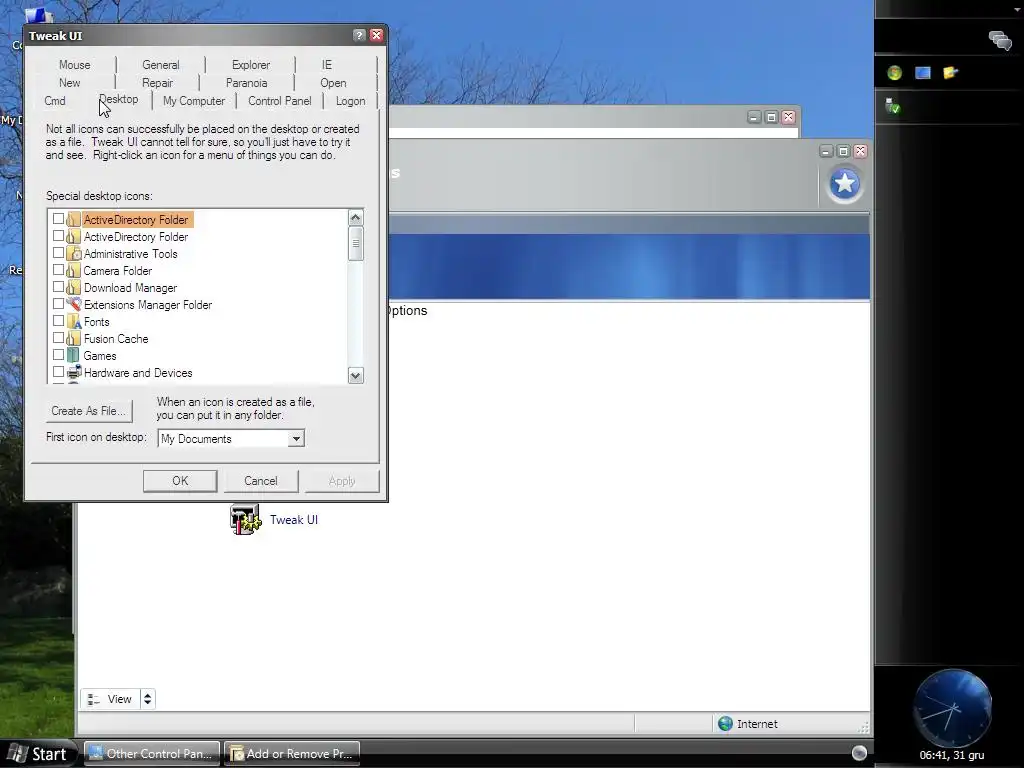
Task: Click the list scrollbar thumb
Action: pos(355,244)
